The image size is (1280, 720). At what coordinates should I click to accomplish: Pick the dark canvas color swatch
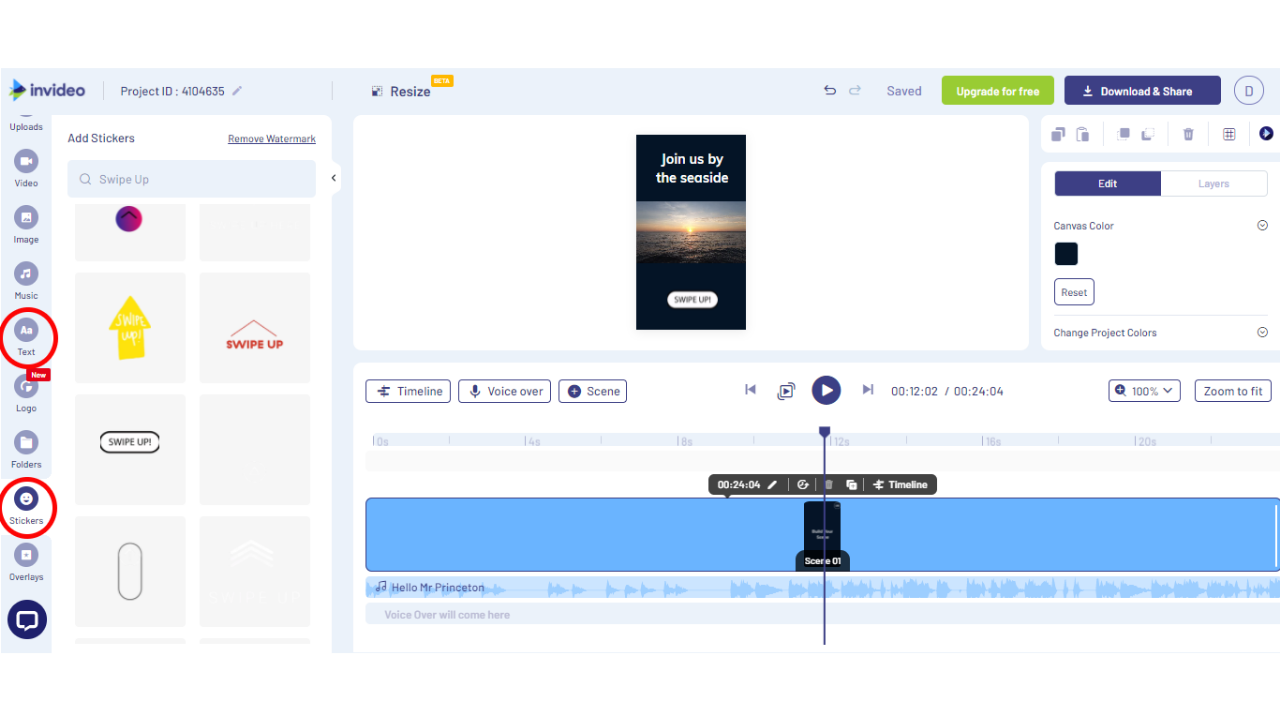click(1066, 254)
